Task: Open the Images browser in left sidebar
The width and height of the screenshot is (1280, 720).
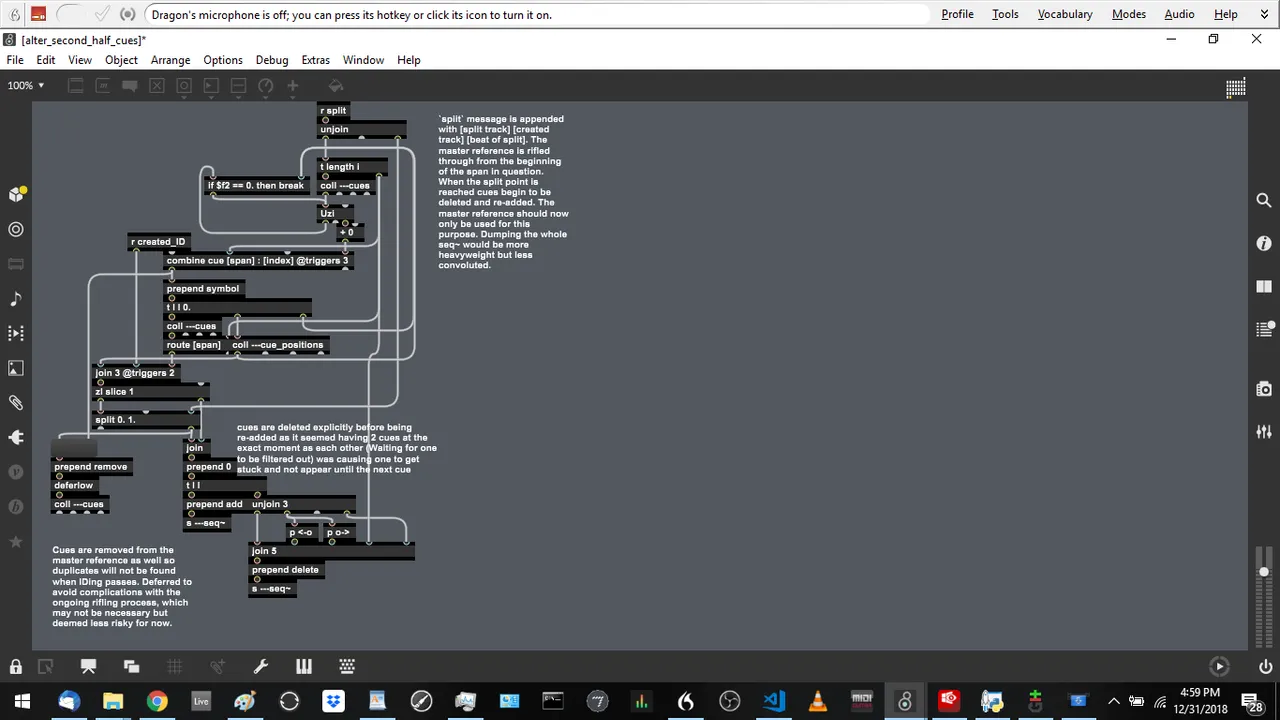Action: pyautogui.click(x=16, y=368)
